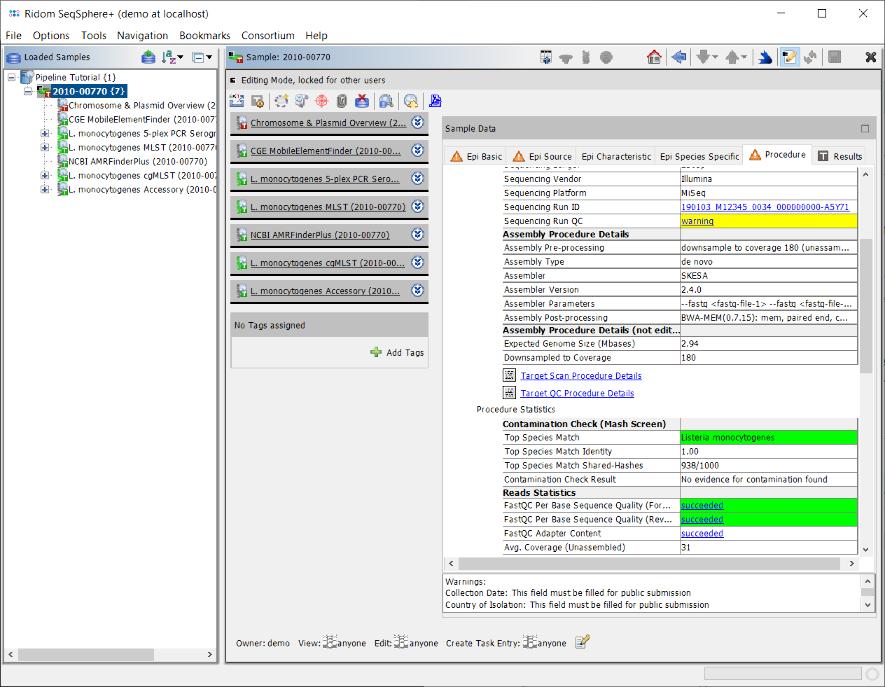Expand the Chromosome & Plasmid Overview chevron
This screenshot has width=885, height=687.
pyautogui.click(x=417, y=122)
